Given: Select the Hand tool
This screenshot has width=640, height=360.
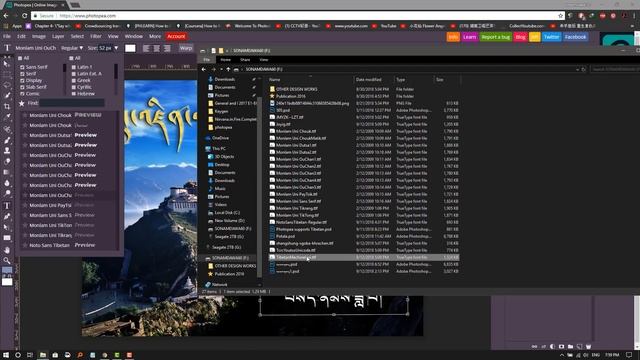Looking at the screenshot, I should pos(7,250).
